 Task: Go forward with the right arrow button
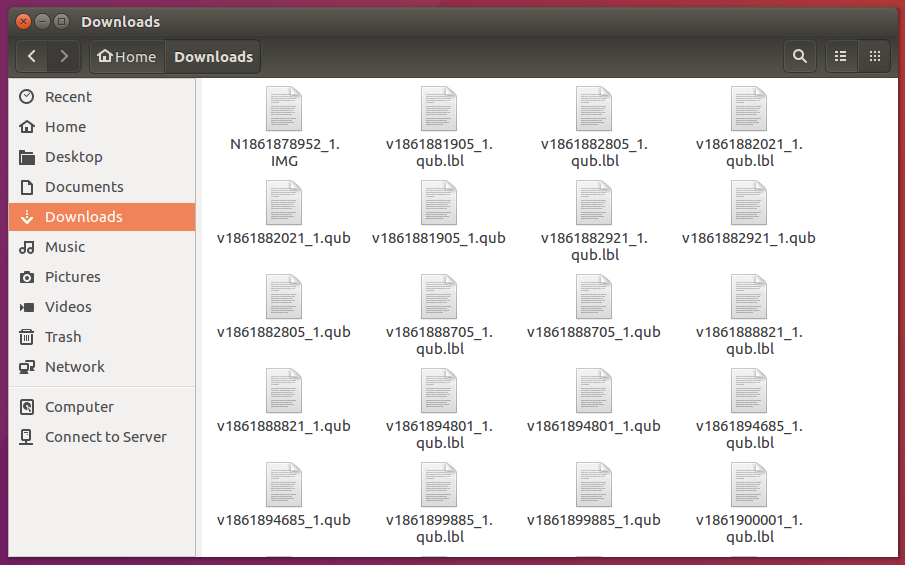click(64, 57)
